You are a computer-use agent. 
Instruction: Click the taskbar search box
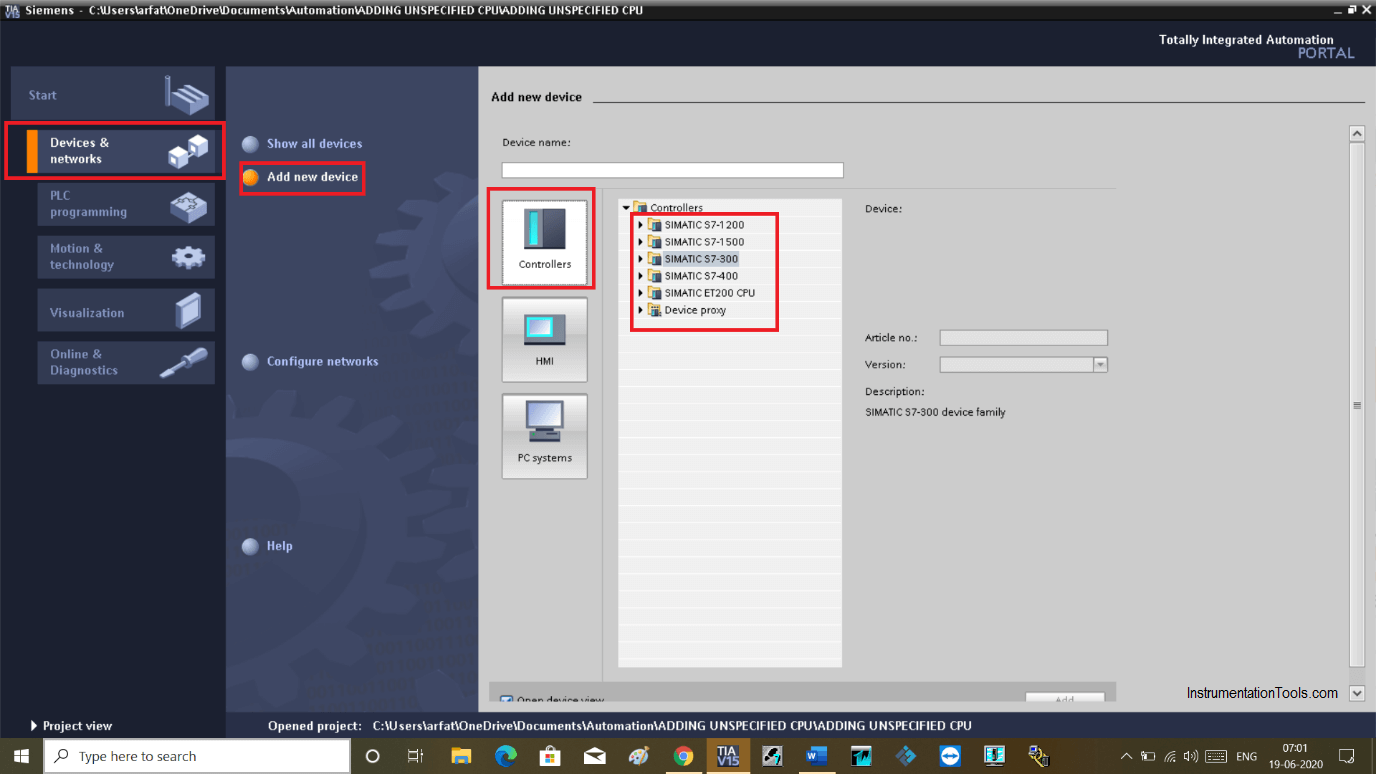click(197, 756)
